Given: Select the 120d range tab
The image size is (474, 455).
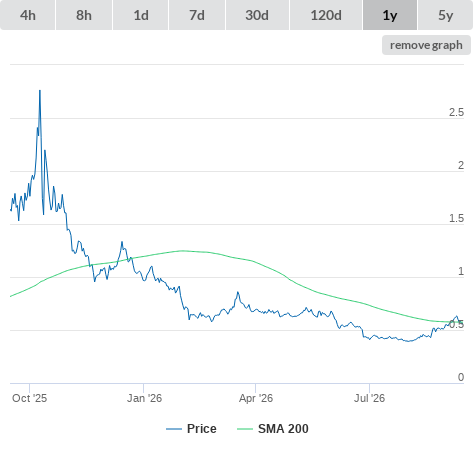Looking at the screenshot, I should [326, 15].
